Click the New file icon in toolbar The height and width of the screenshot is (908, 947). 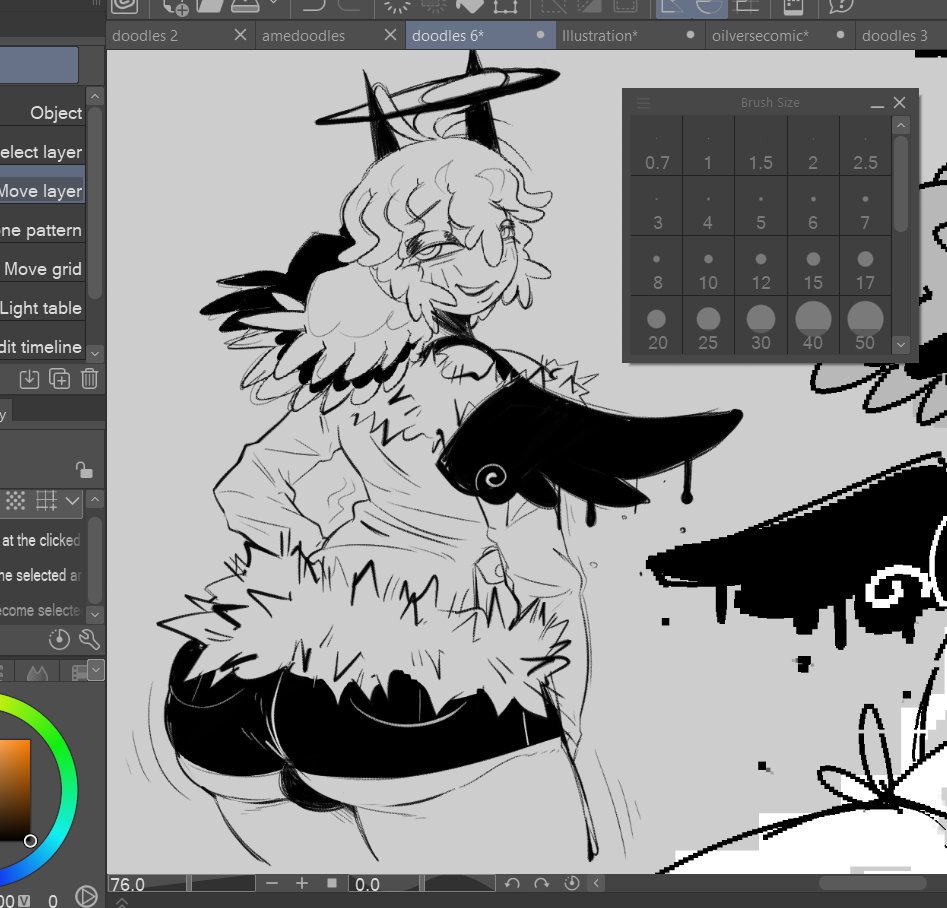pos(175,6)
